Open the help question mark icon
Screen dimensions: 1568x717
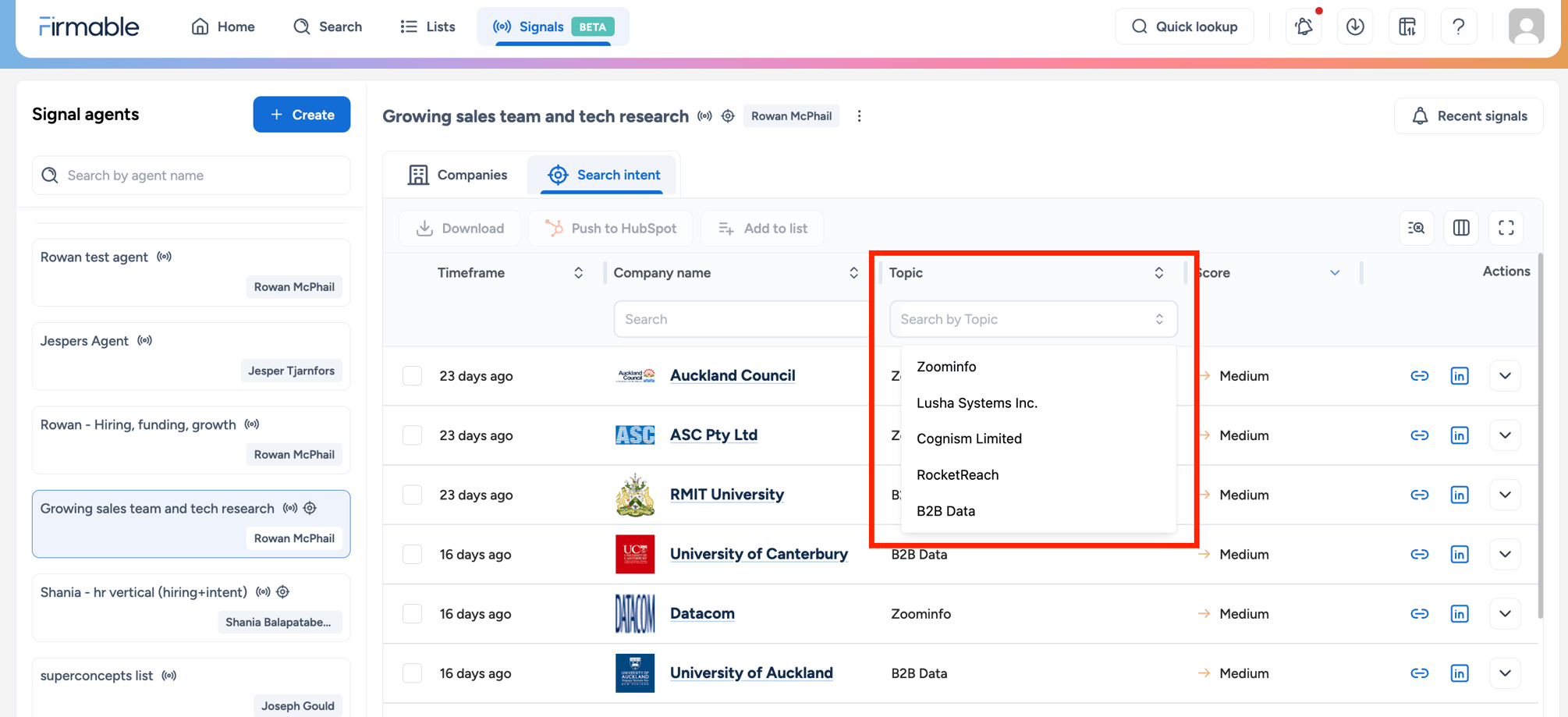1459,27
